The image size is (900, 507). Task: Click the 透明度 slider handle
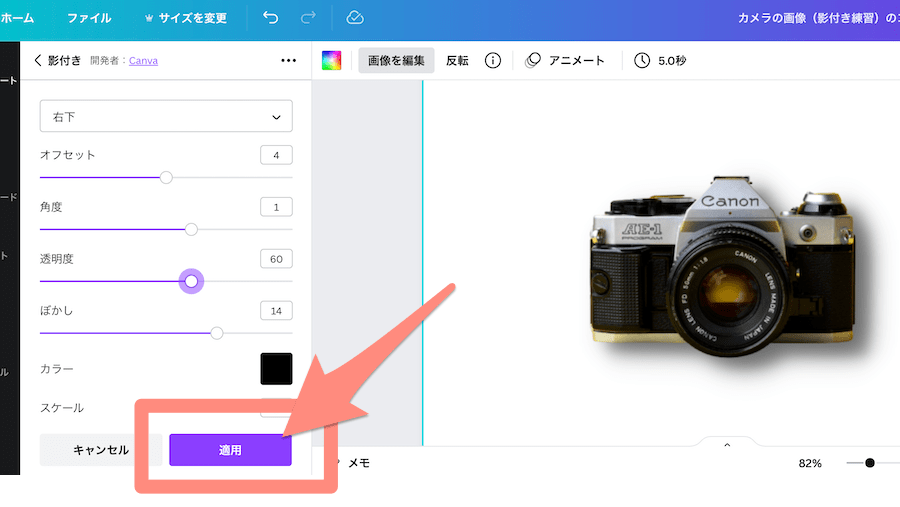(x=191, y=281)
